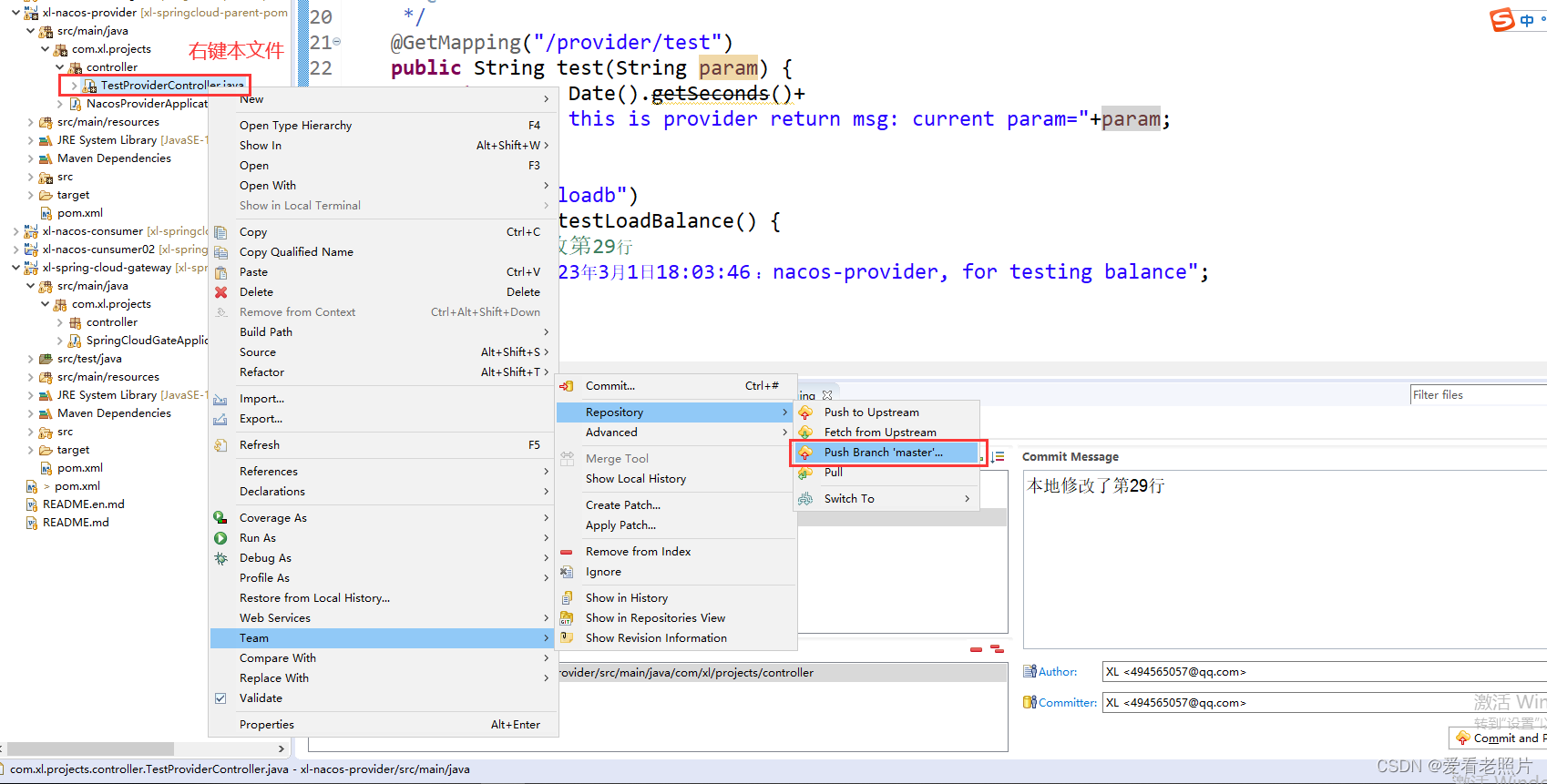The image size is (1547, 784).
Task: Expand the Switch To submenu arrow
Action: 967,499
